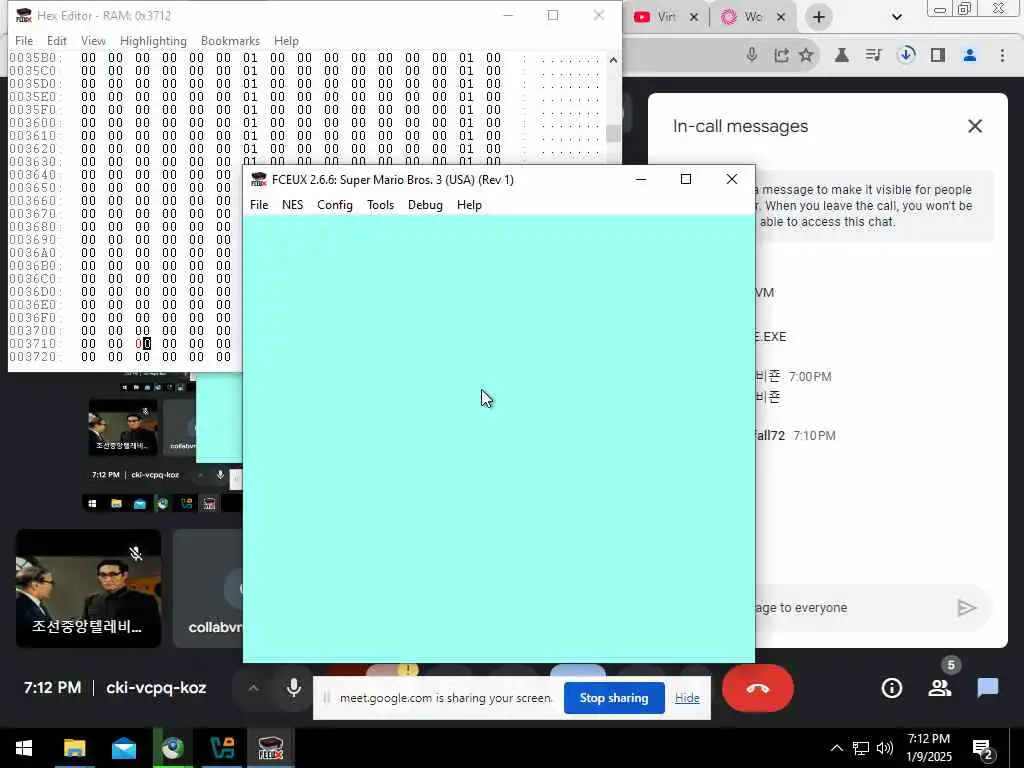1024x768 pixels.
Task: Expand the tab search dropdown chevron
Action: 897,17
